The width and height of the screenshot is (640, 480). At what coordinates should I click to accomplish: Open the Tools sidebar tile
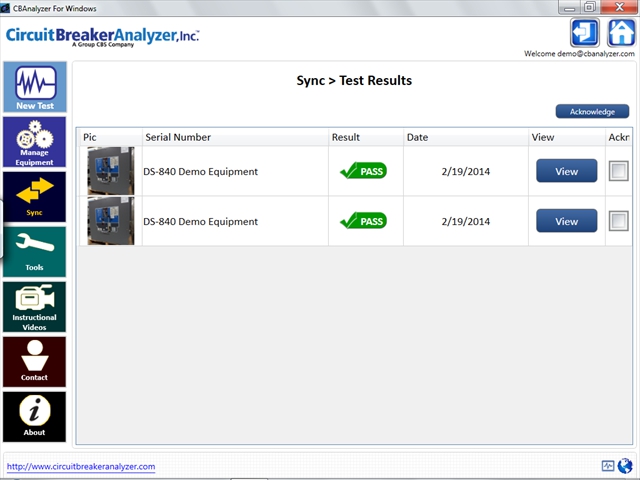35,252
